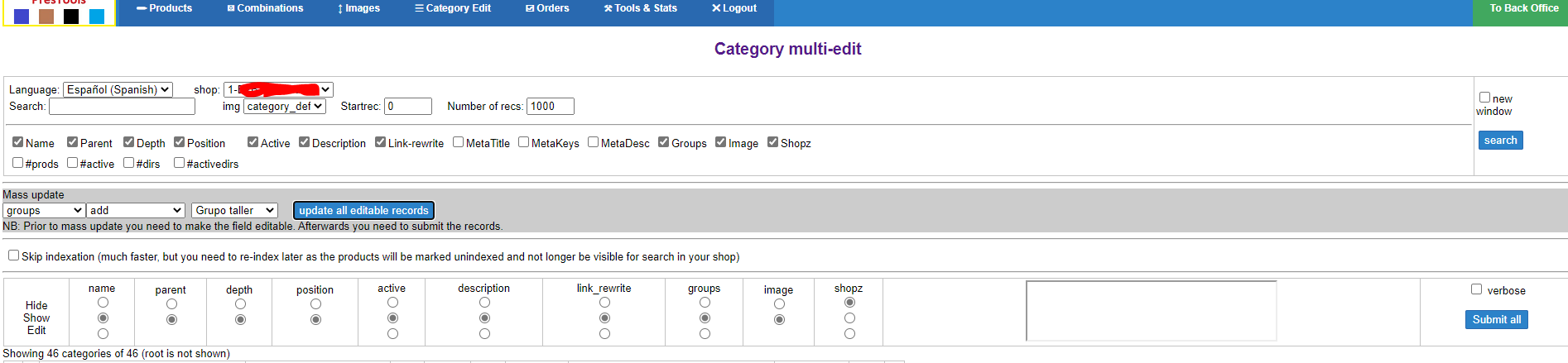Uncheck the Shopz checkbox
Screen dimensions: 1568x363
tap(772, 142)
